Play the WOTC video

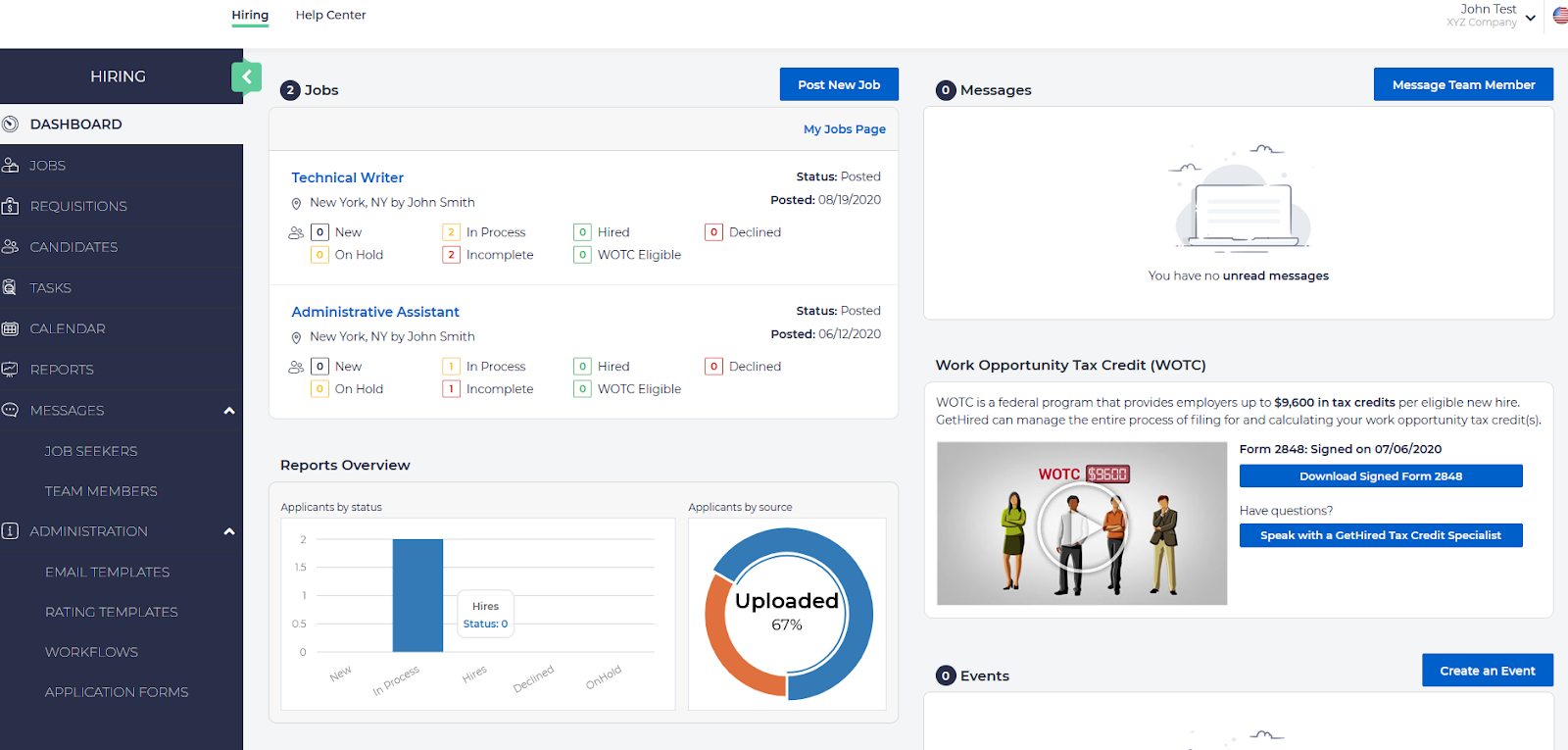click(x=1082, y=529)
